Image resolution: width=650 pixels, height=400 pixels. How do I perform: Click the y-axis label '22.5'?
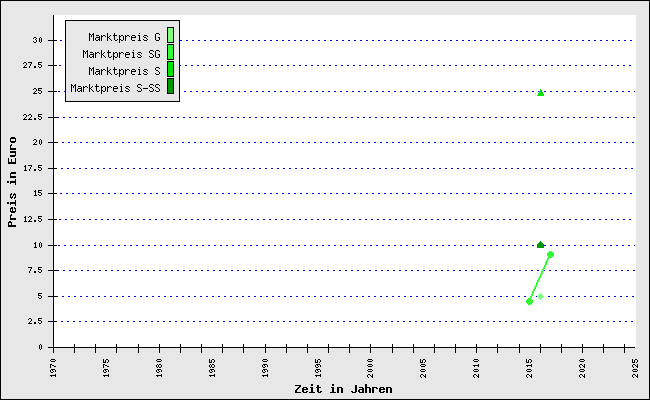pyautogui.click(x=33, y=117)
